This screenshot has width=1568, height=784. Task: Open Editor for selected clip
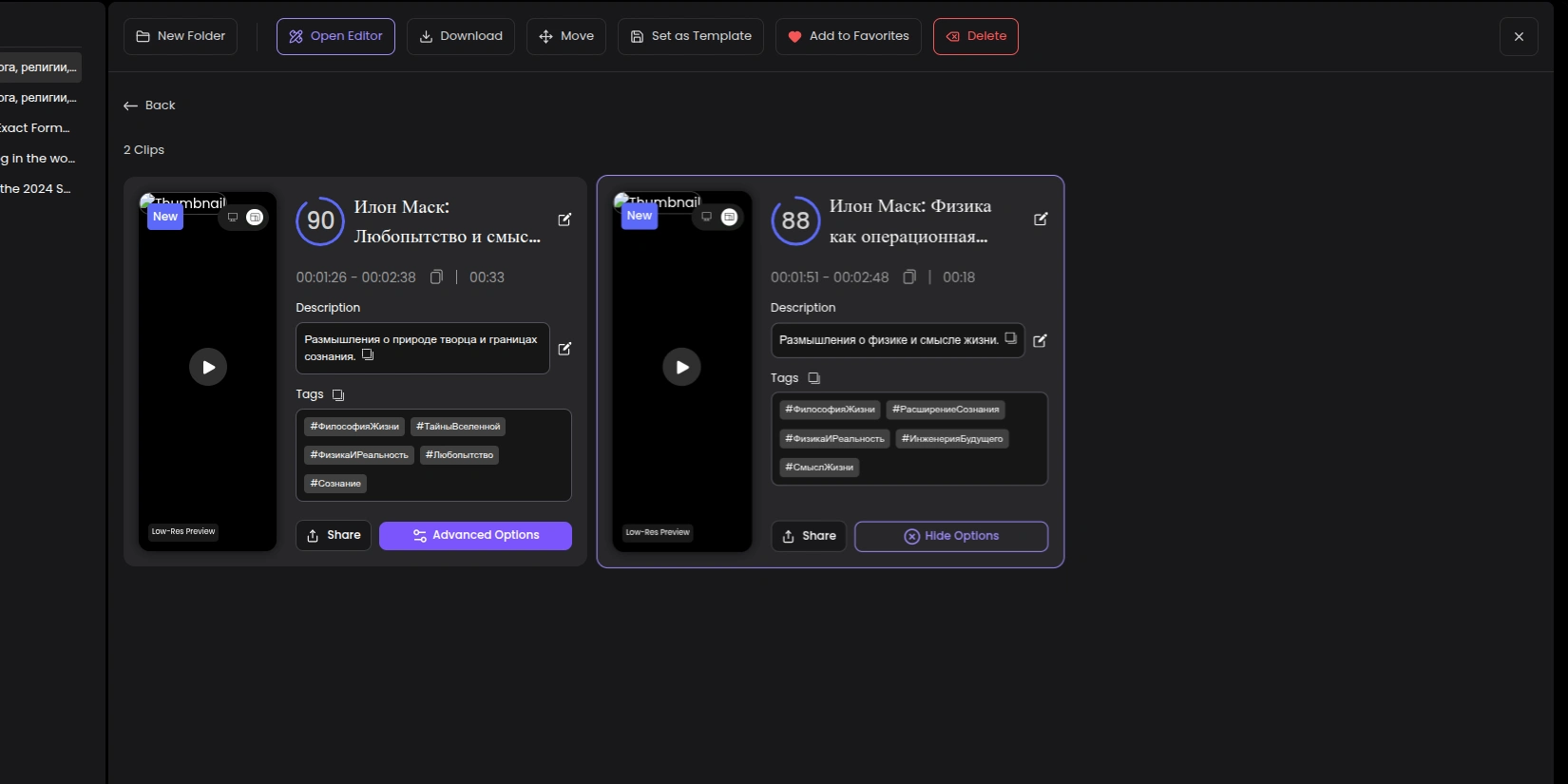pyautogui.click(x=335, y=36)
